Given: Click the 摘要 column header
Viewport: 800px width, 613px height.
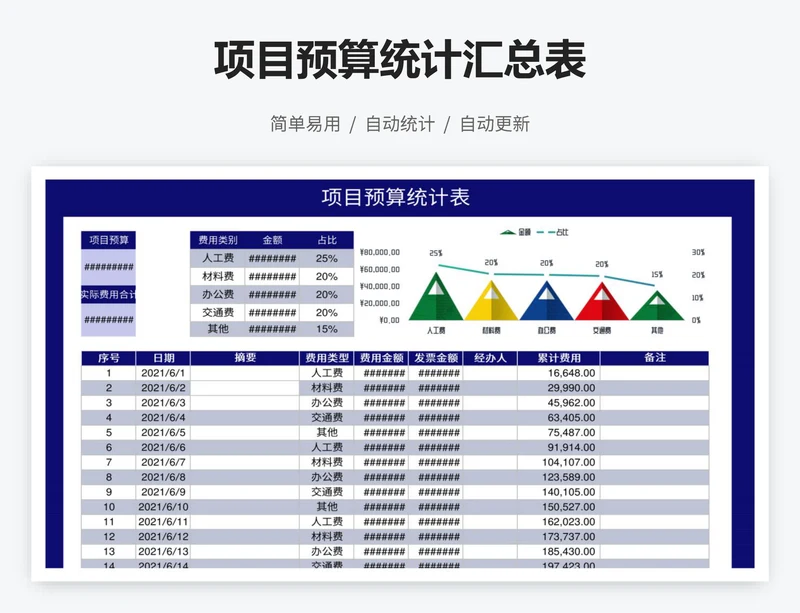Looking at the screenshot, I should pos(245,358).
